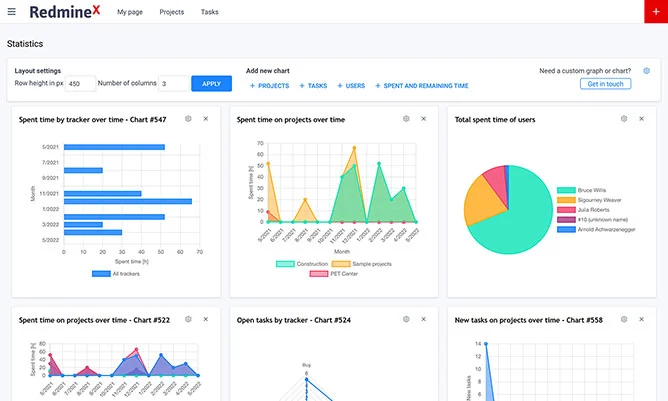Focus the Row height in px field
Screen dimensions: 668x401
coord(81,84)
